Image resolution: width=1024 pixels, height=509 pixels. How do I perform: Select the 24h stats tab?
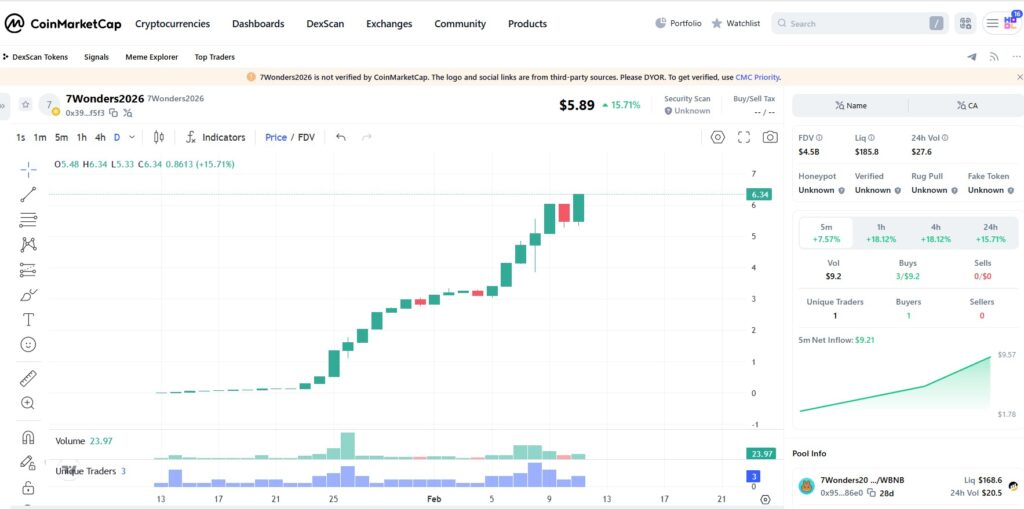990,233
